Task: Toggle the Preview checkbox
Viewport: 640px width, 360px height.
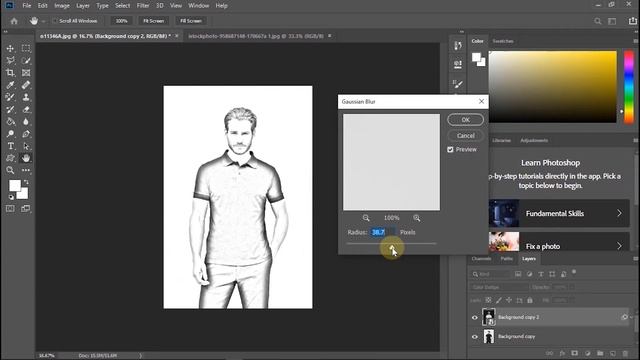Action: click(x=450, y=150)
